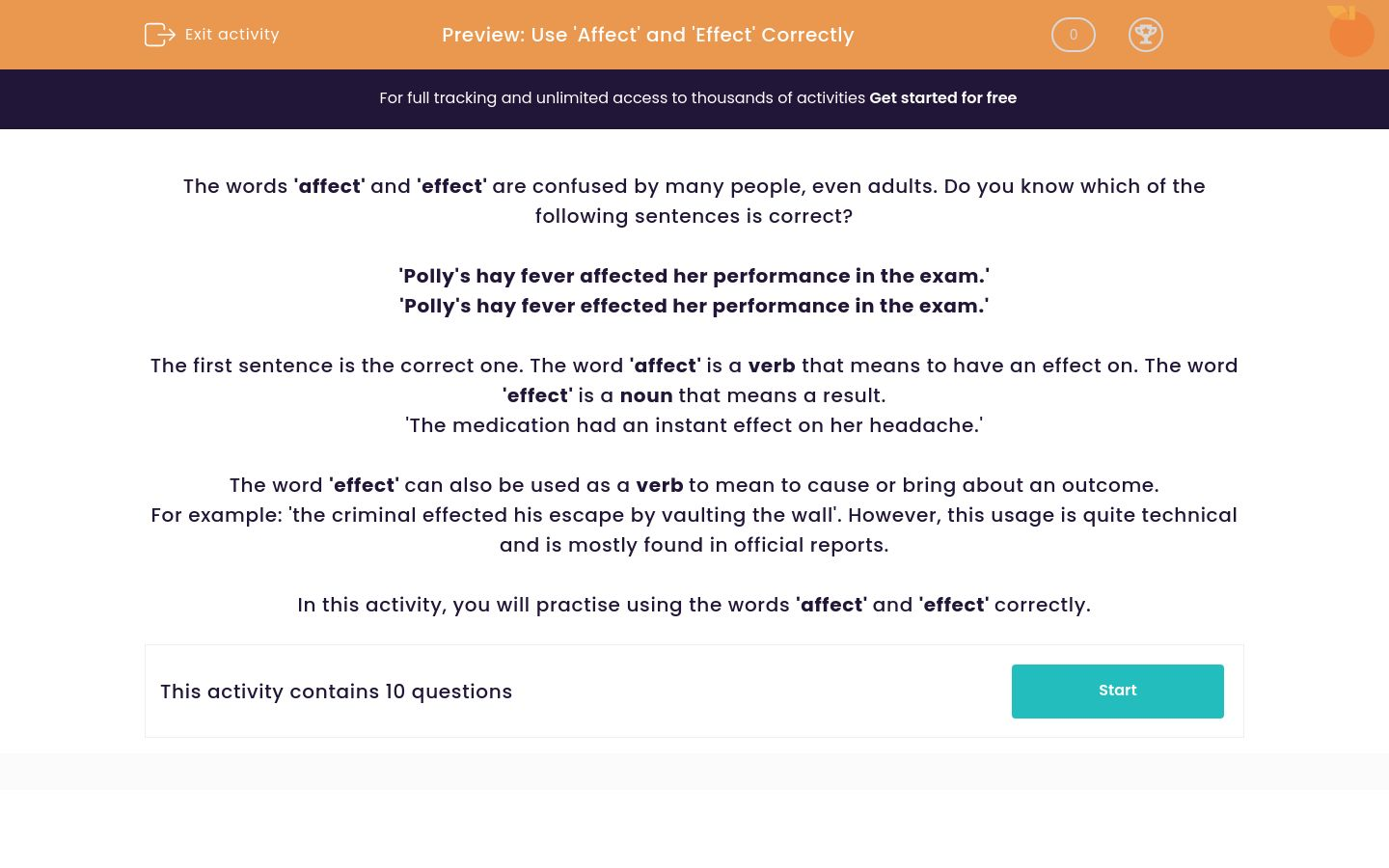Click the arrow inside the exit icon
The height and width of the screenshot is (868, 1389).
(164, 35)
